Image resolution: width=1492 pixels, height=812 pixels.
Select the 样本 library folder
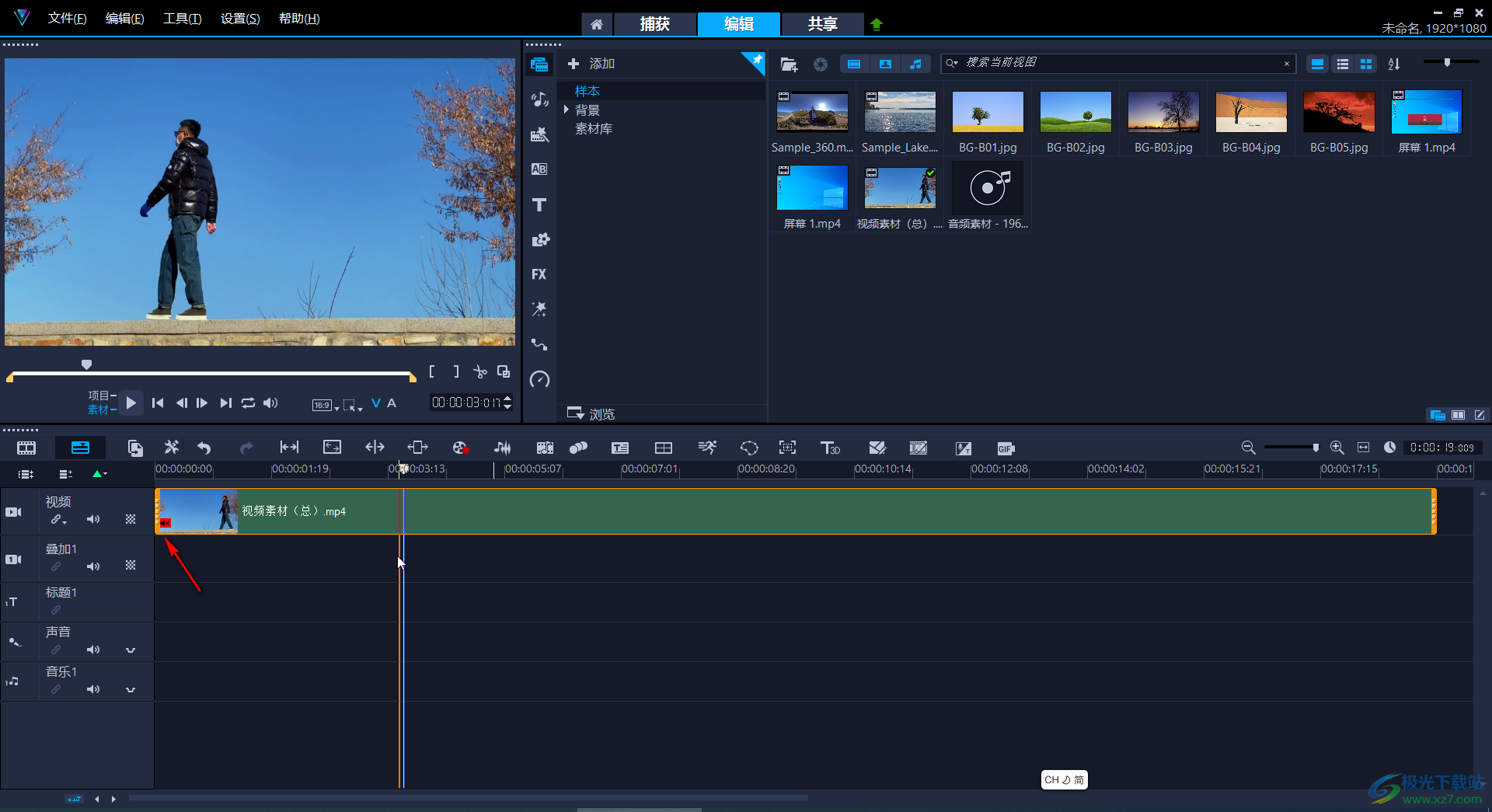click(x=587, y=91)
